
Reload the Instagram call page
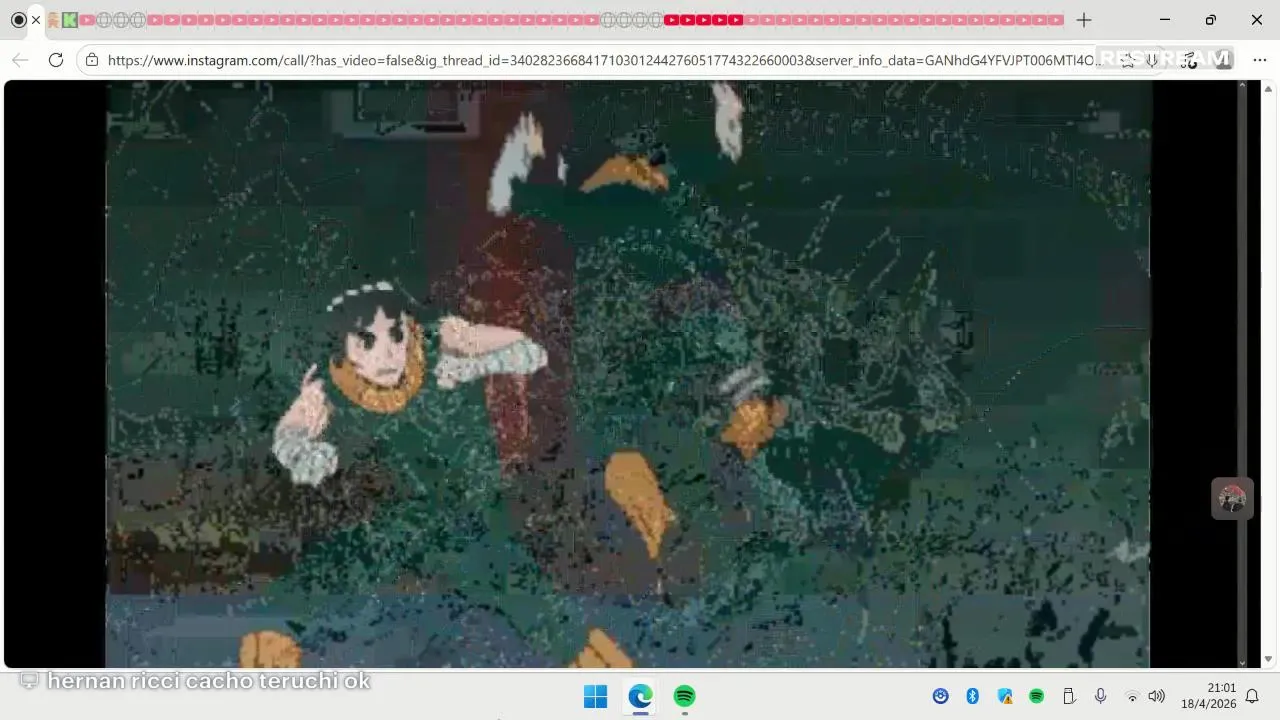tap(56, 60)
